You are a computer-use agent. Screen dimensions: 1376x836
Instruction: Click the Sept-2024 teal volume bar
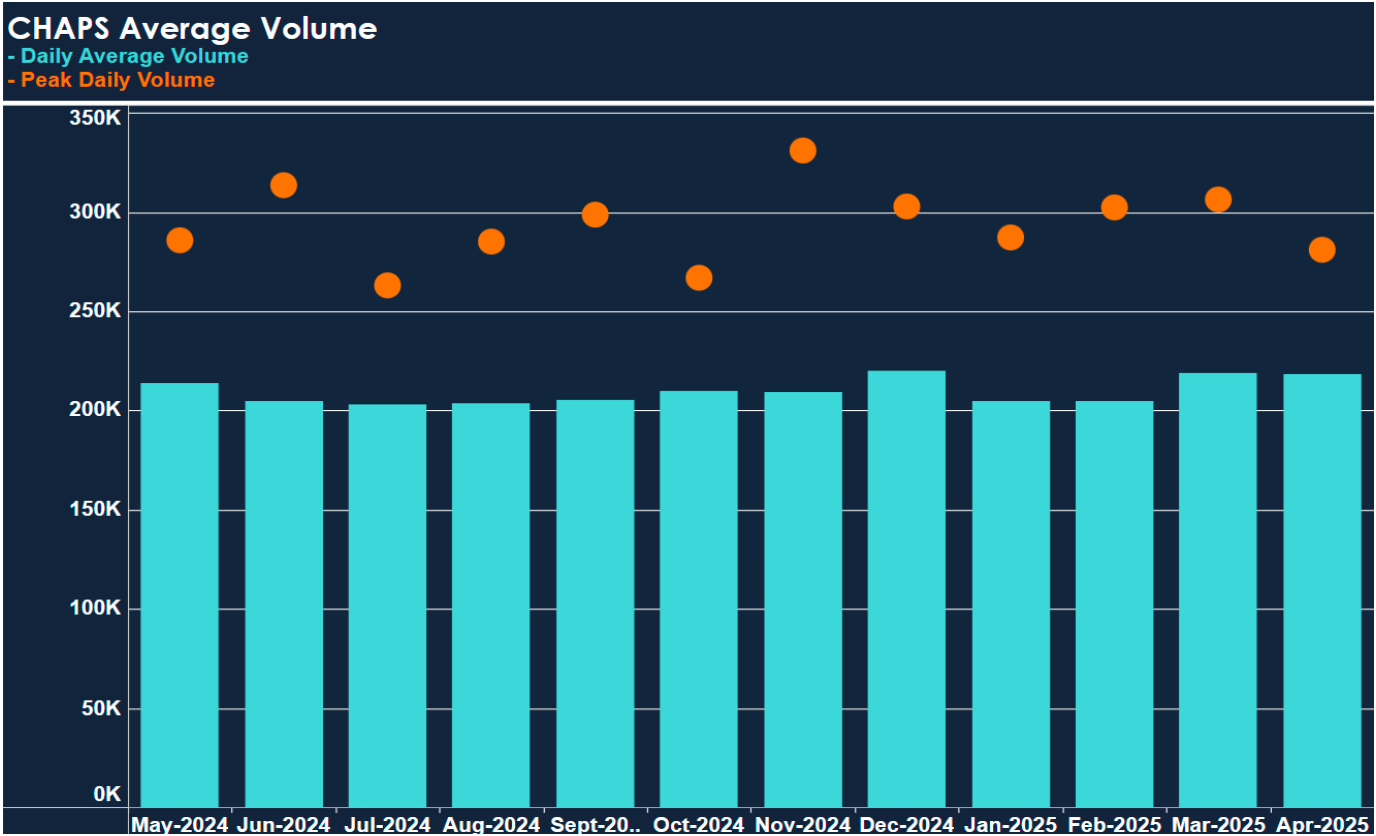tap(595, 604)
